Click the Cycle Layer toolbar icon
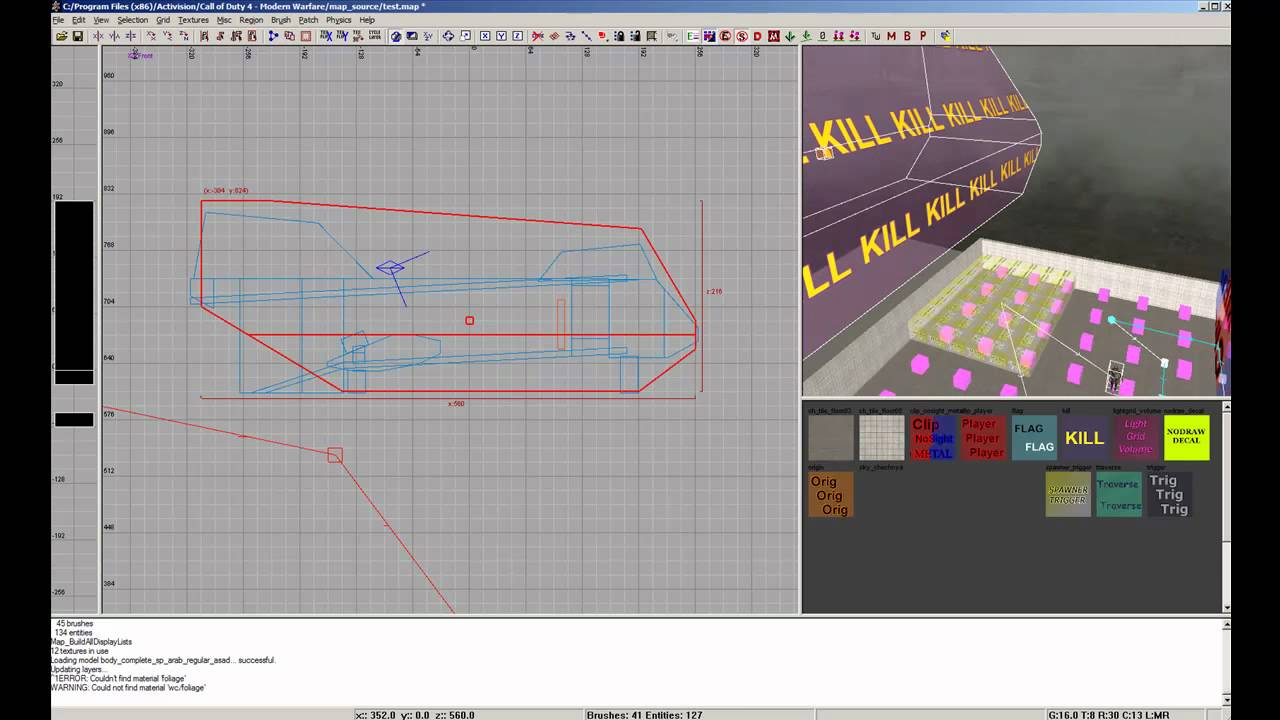The height and width of the screenshot is (720, 1280). [x=375, y=36]
